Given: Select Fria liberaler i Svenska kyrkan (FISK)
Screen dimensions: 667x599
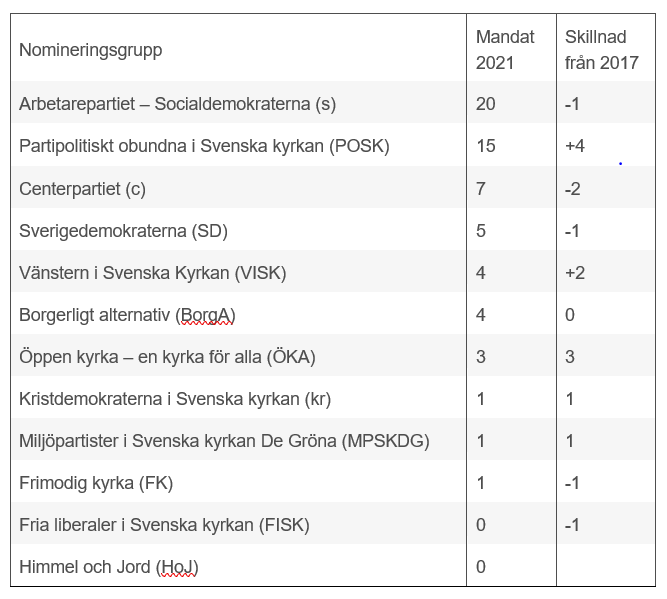Looking at the screenshot, I should [x=164, y=525].
